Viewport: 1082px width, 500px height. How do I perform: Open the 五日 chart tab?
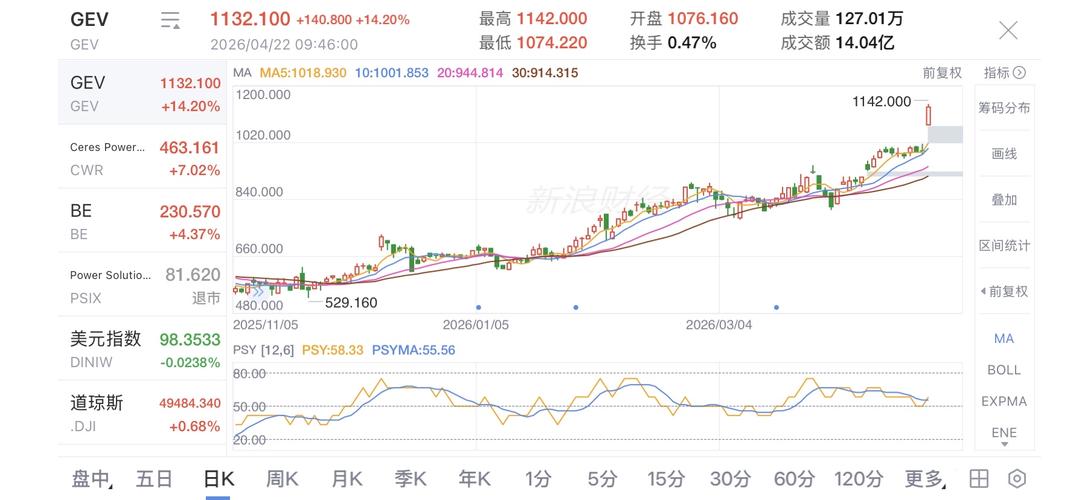tap(154, 478)
